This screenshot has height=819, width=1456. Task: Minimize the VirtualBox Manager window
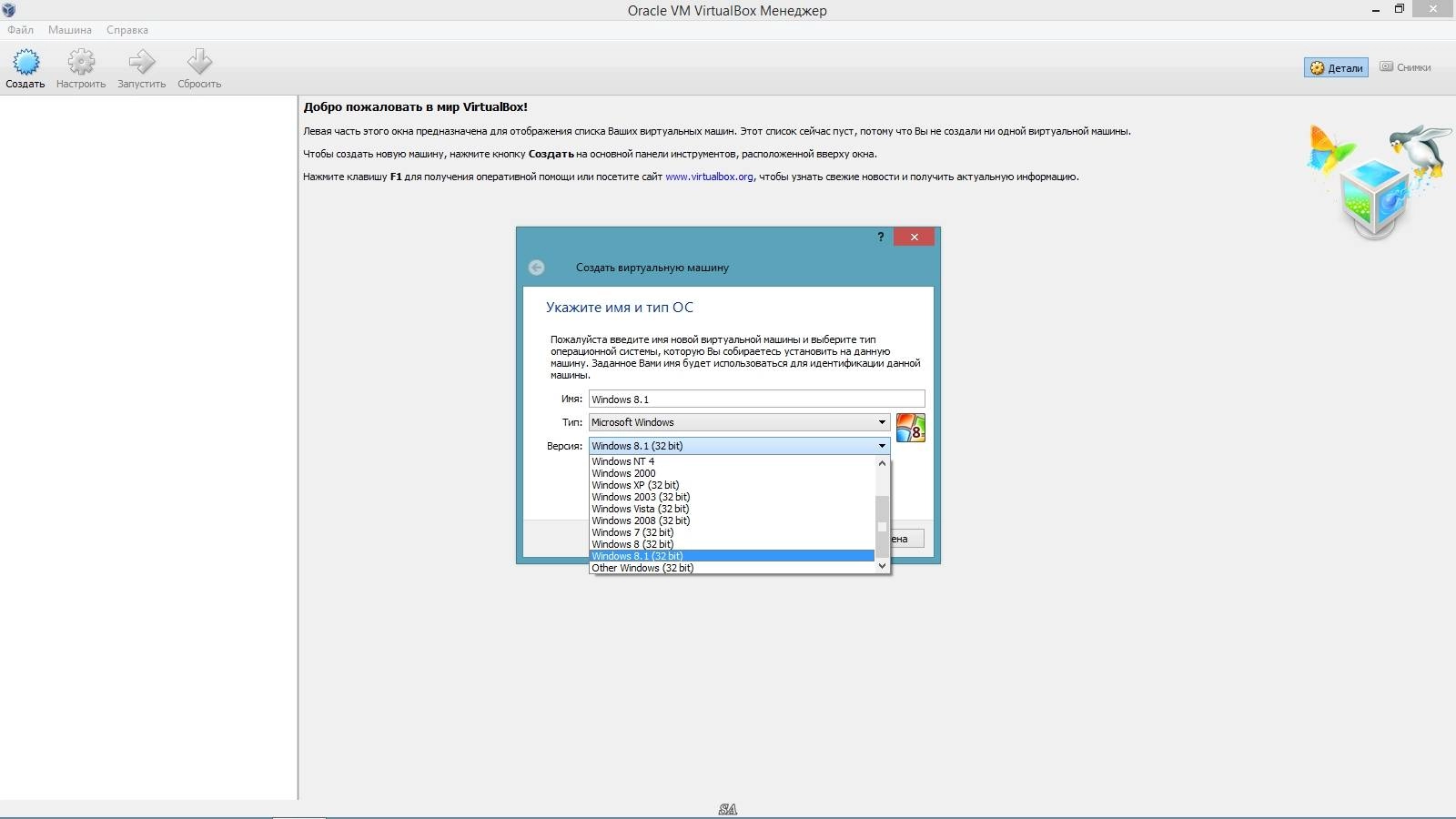pyautogui.click(x=1375, y=10)
